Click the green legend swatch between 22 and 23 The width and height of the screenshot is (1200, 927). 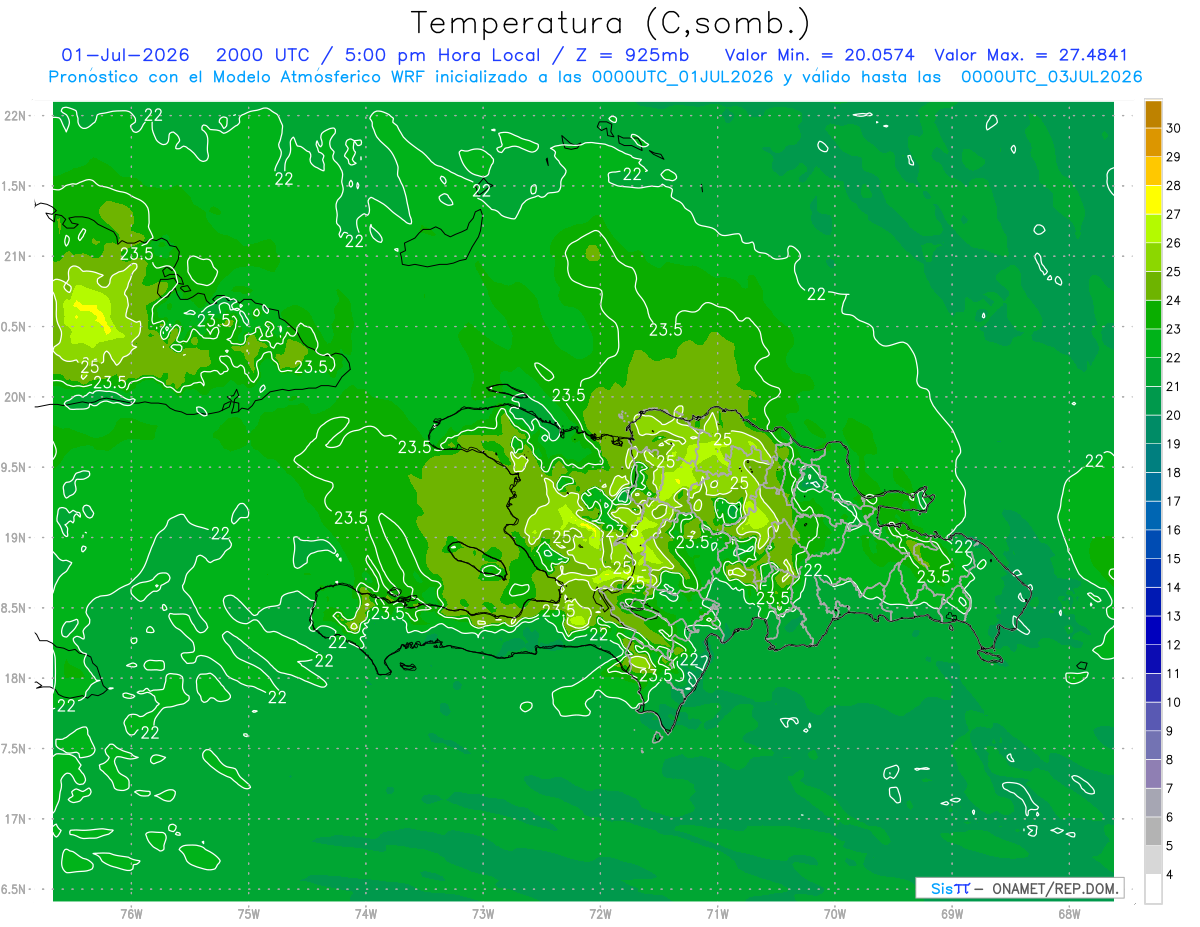[x=1153, y=344]
